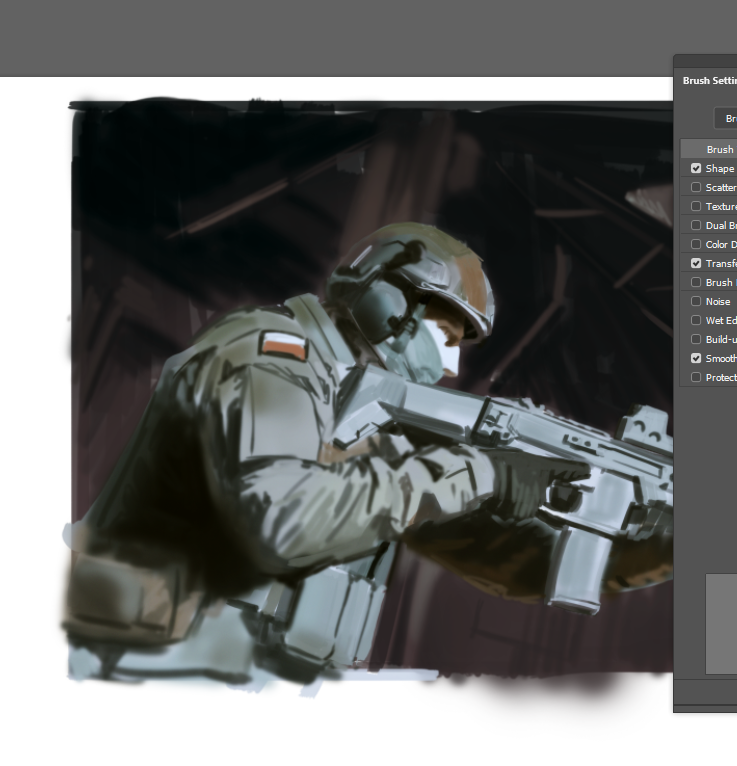
Task: Enable the Scattering checkbox
Action: tap(696, 187)
